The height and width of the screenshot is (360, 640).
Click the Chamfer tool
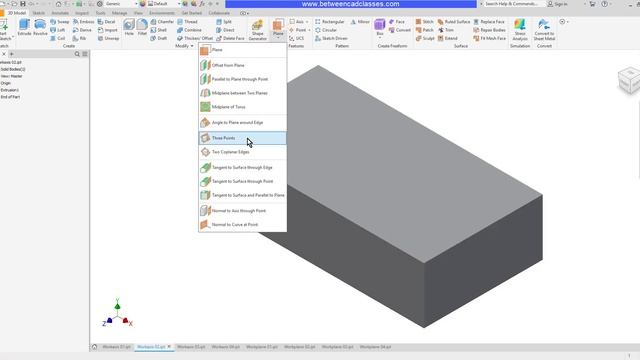pos(162,22)
